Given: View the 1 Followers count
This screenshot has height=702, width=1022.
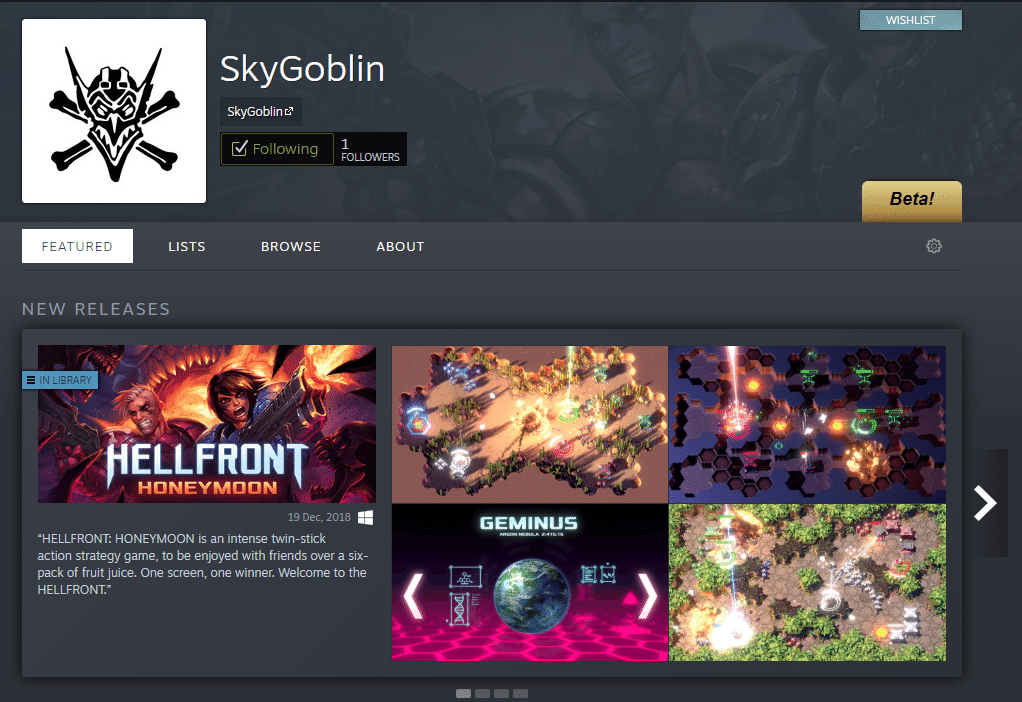Looking at the screenshot, I should coord(370,149).
